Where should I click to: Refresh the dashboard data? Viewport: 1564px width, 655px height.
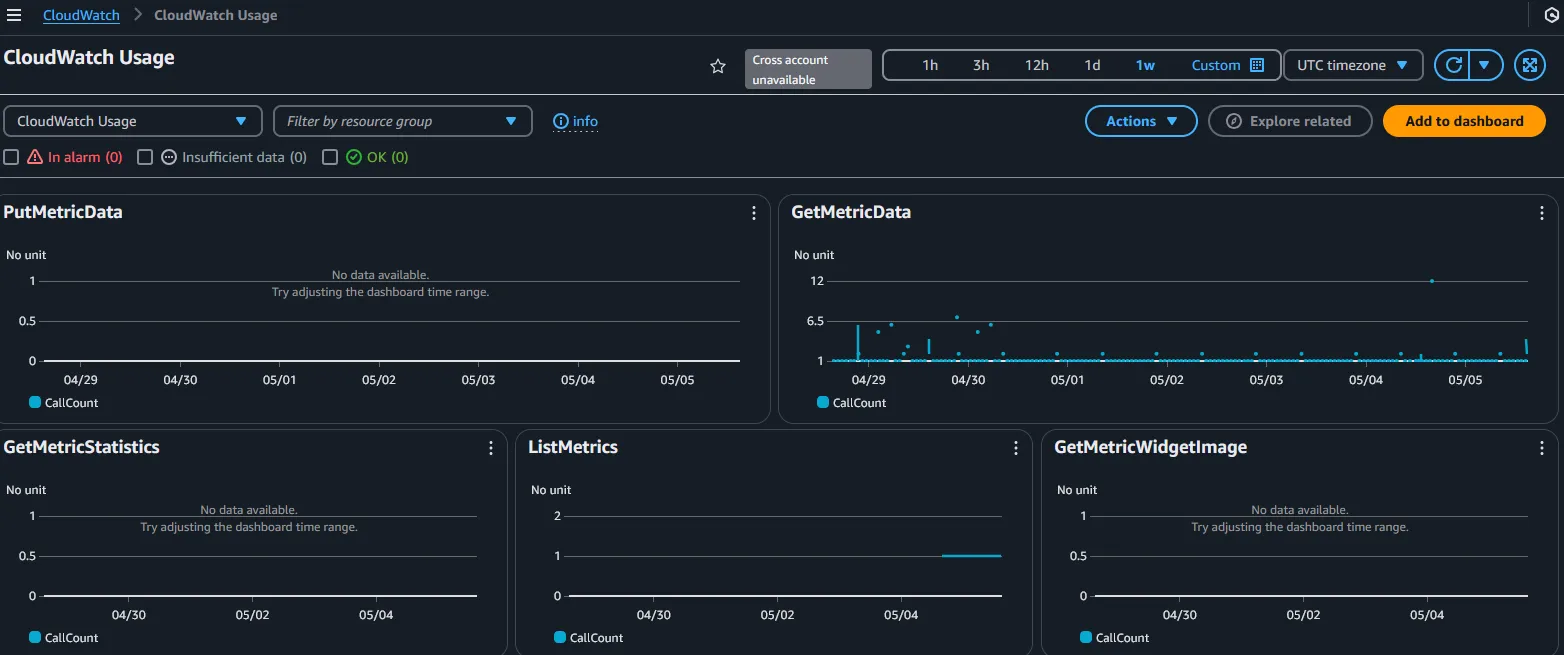(1454, 65)
